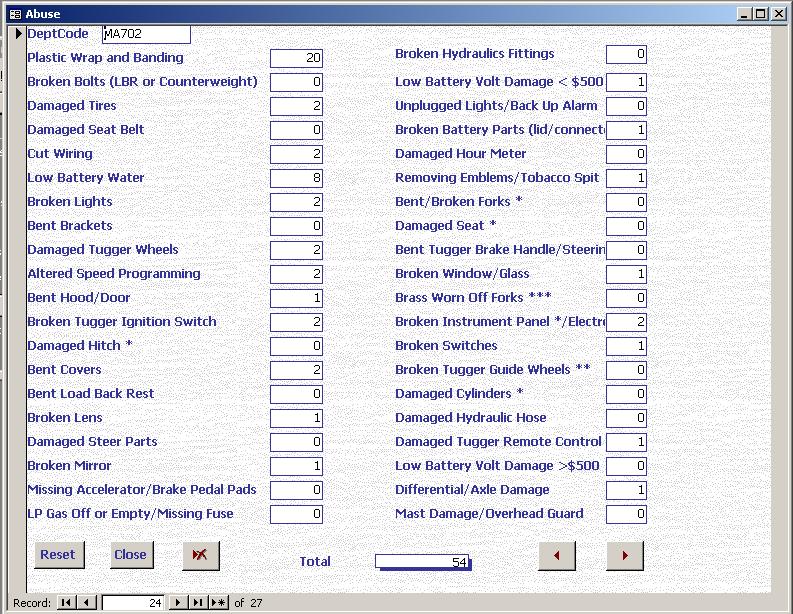Viewport: 793px width, 614px height.
Task: Edit the Broken Mirror count
Action: (296, 466)
